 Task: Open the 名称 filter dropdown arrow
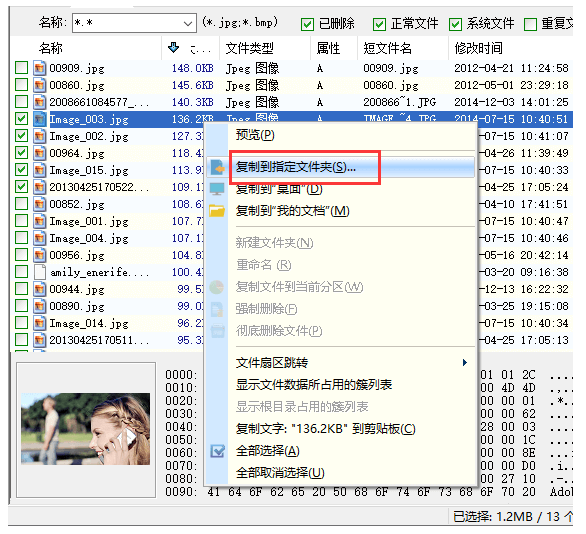[x=188, y=24]
